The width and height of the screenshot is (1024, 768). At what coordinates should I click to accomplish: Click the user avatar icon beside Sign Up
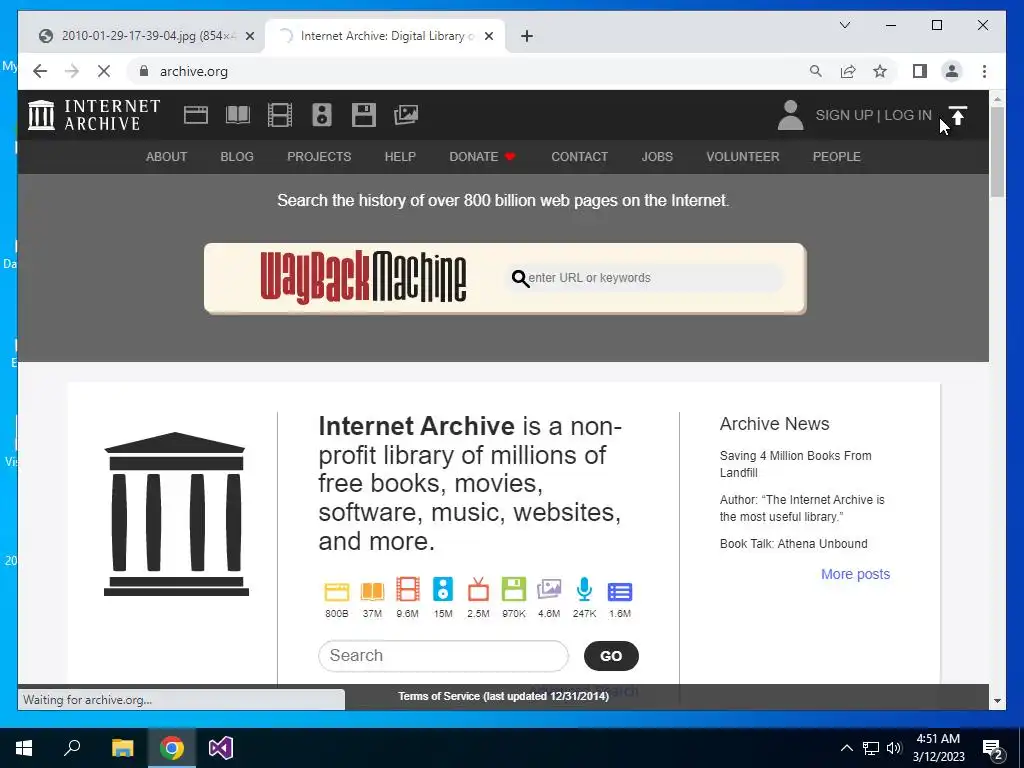click(x=790, y=115)
